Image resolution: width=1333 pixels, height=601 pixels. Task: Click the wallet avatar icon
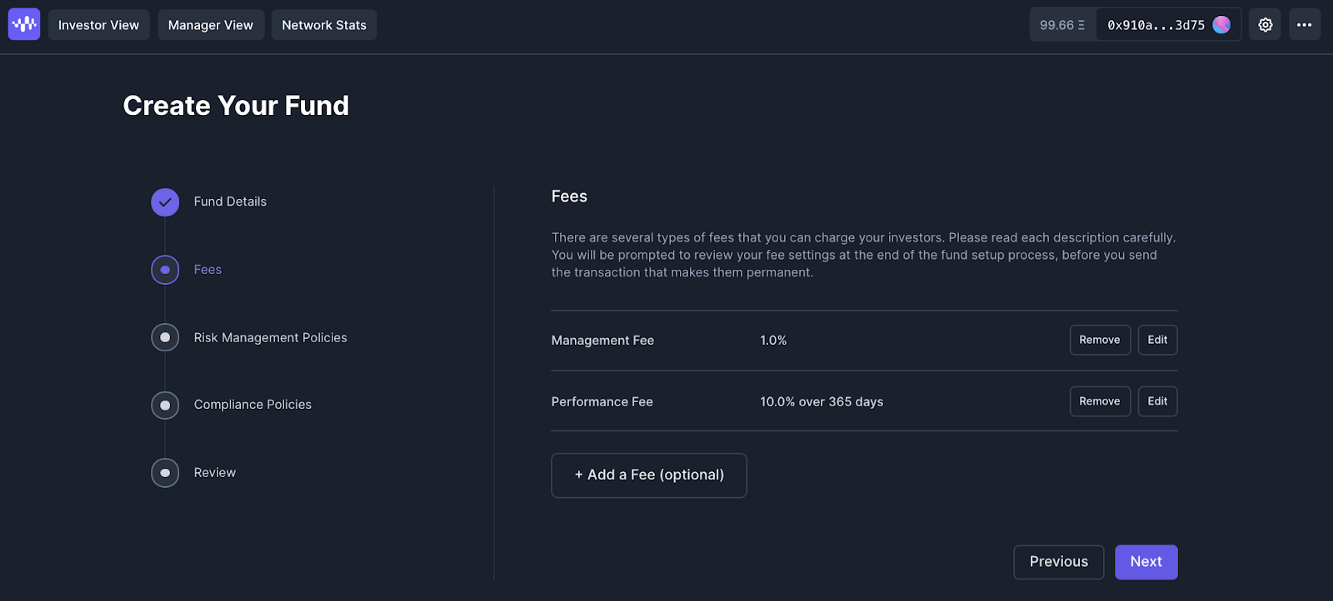(1221, 25)
